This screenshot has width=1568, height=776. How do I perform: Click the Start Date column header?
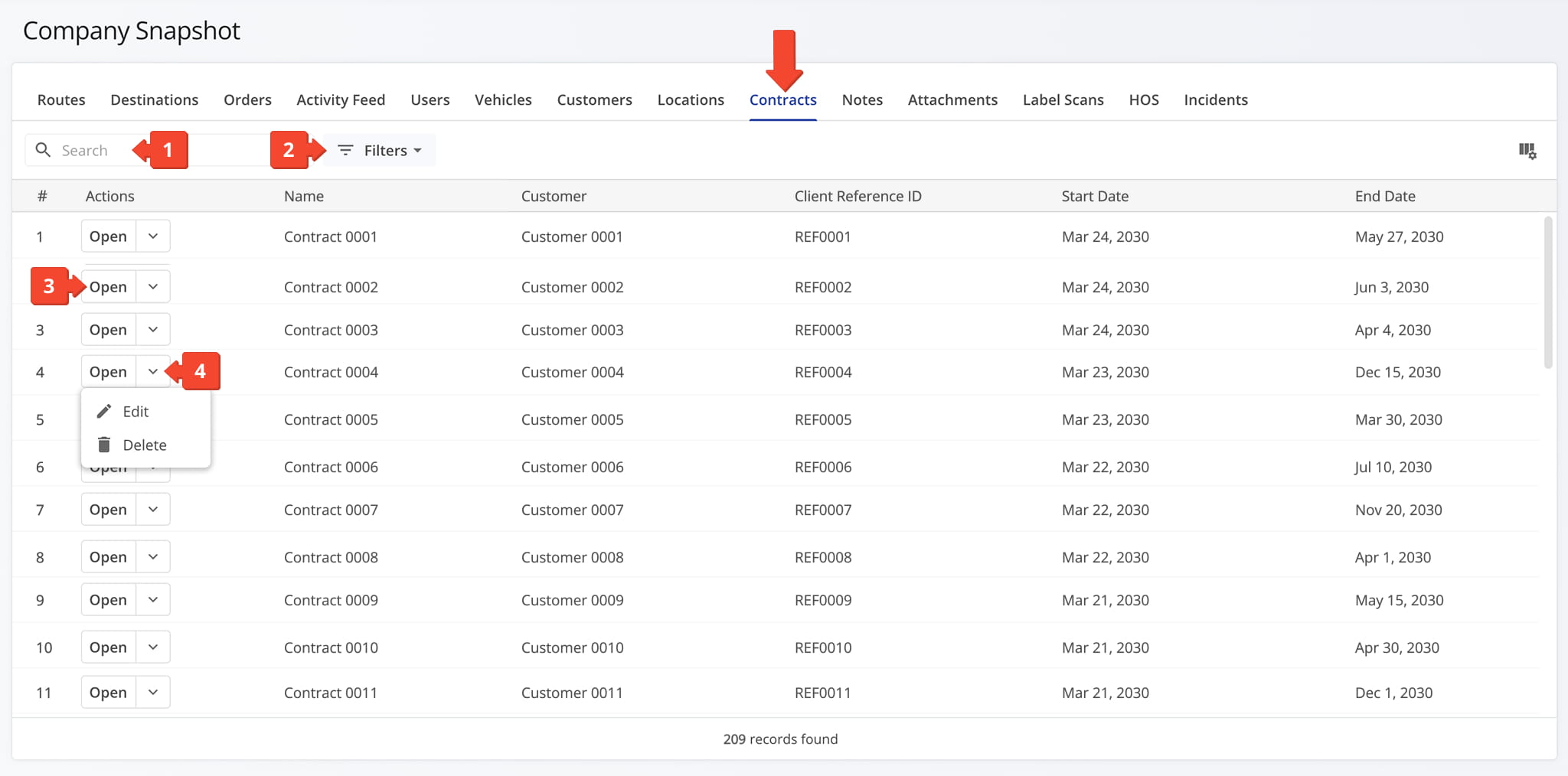tap(1095, 196)
